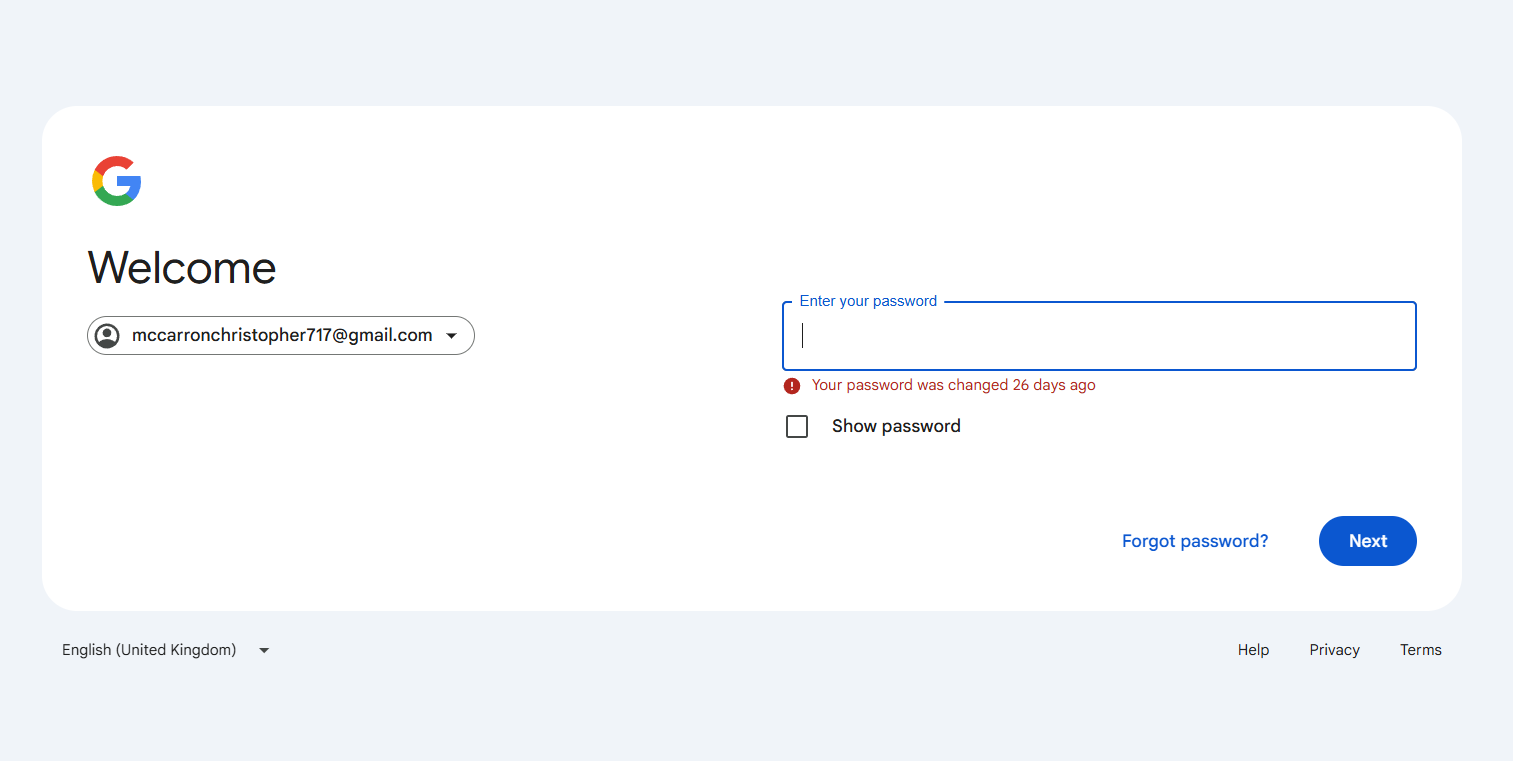Click the red error exclamation icon
This screenshot has width=1513, height=761.
point(792,386)
